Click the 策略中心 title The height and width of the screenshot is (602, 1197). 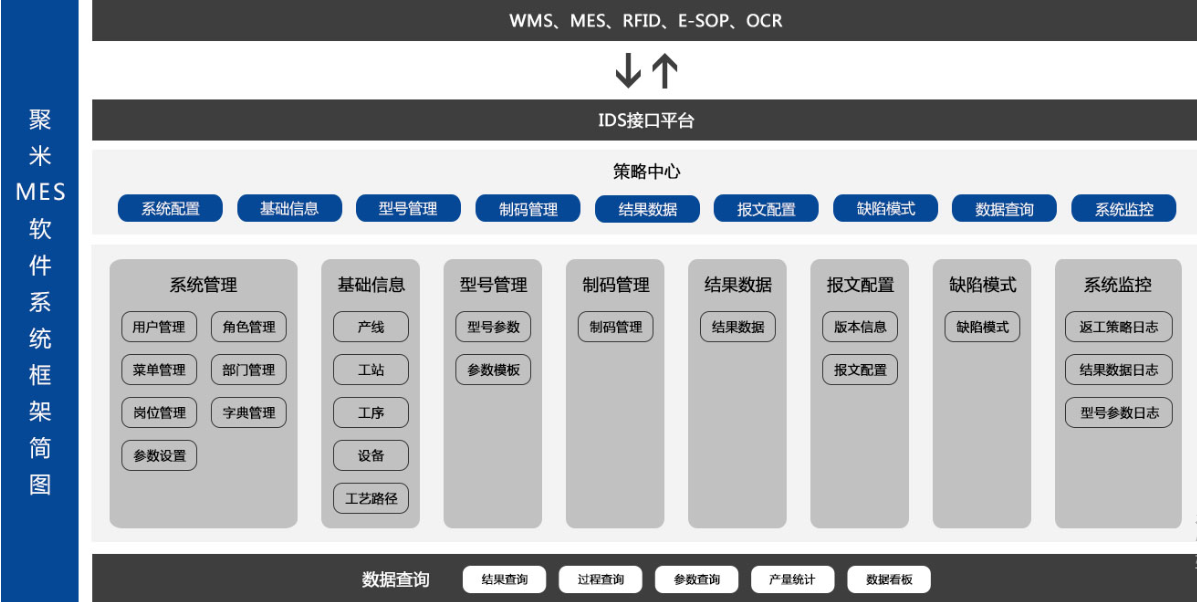tap(647, 172)
